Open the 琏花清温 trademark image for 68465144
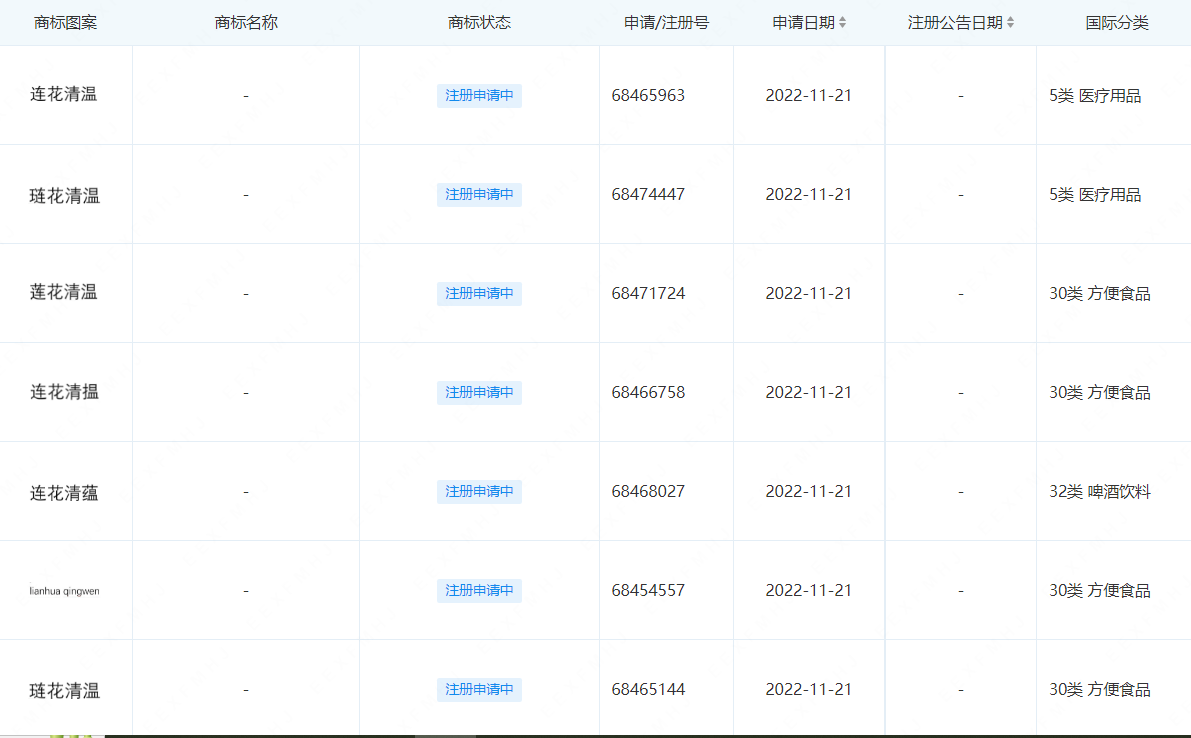The image size is (1191, 738). pyautogui.click(x=65, y=691)
